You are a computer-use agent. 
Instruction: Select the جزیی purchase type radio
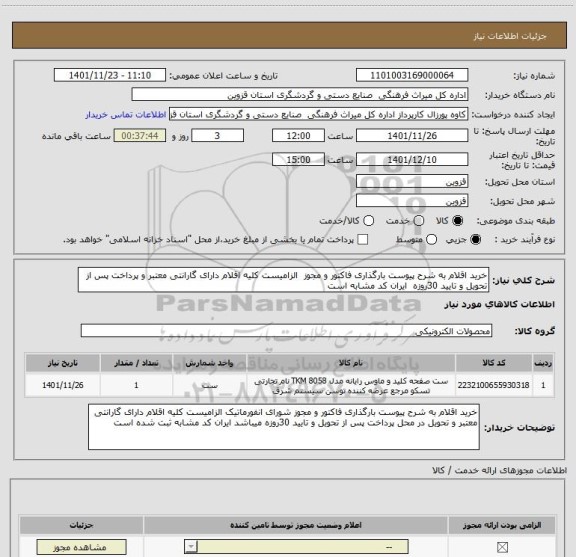[x=476, y=240]
